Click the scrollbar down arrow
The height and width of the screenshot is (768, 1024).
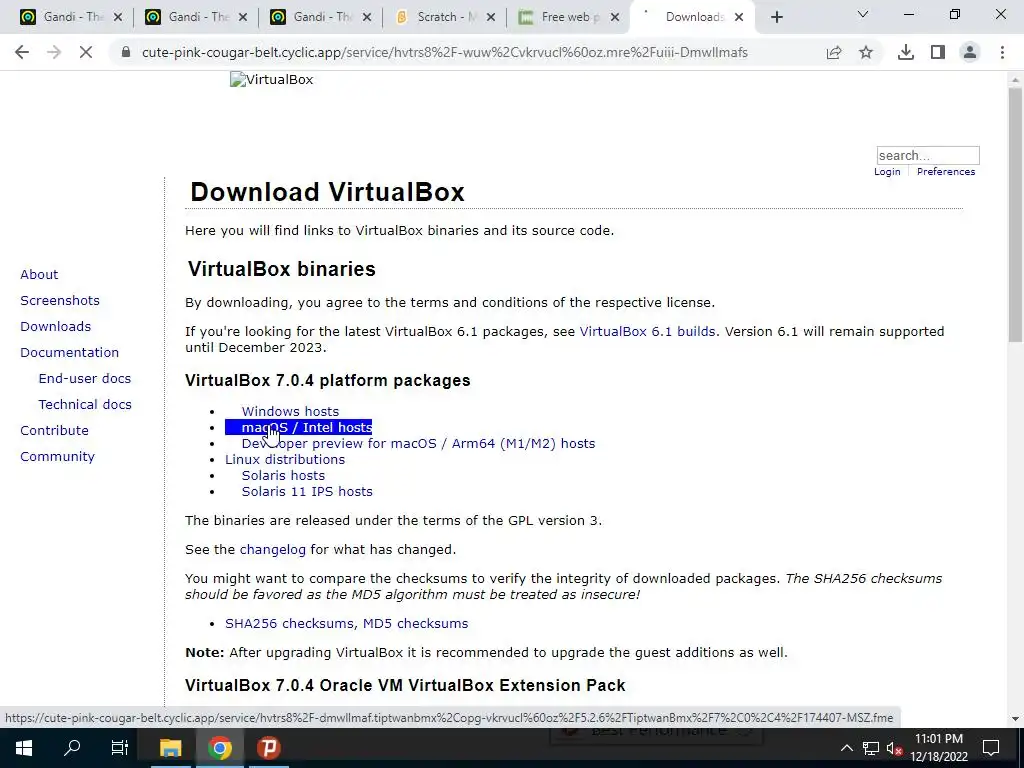click(x=1016, y=718)
